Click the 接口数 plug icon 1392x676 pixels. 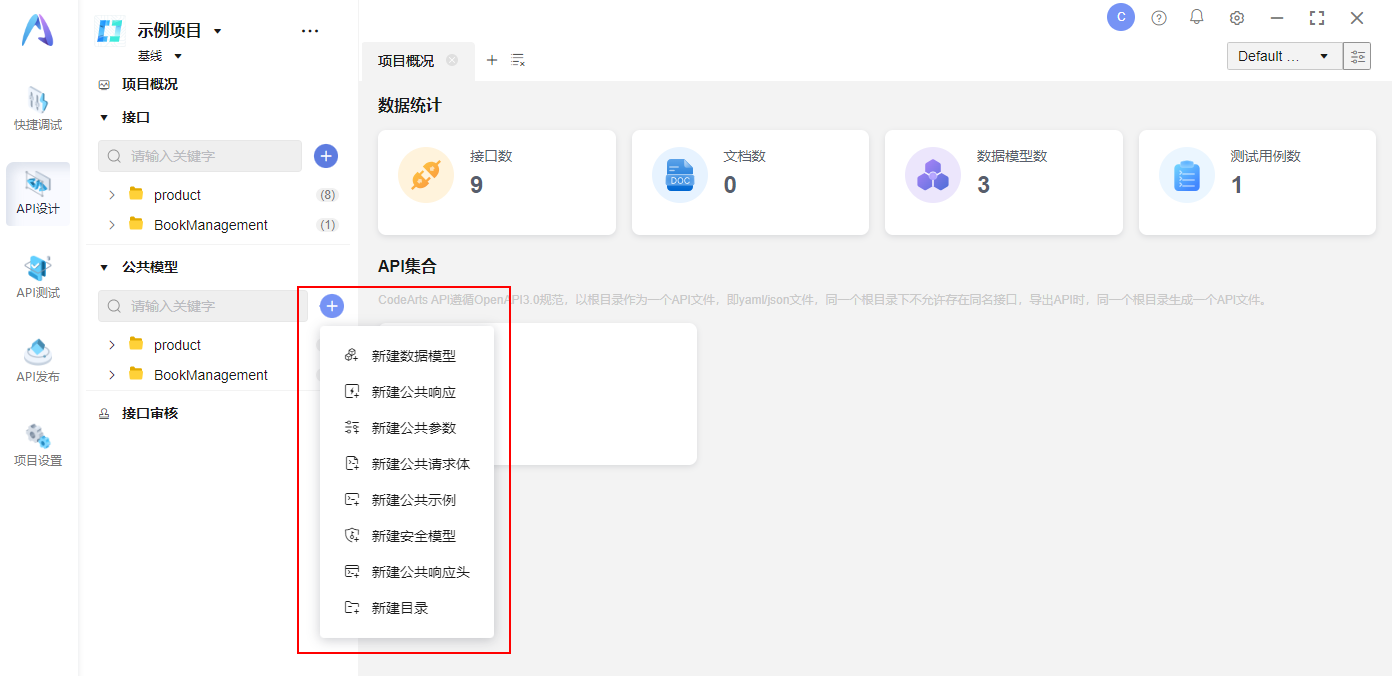tap(426, 175)
